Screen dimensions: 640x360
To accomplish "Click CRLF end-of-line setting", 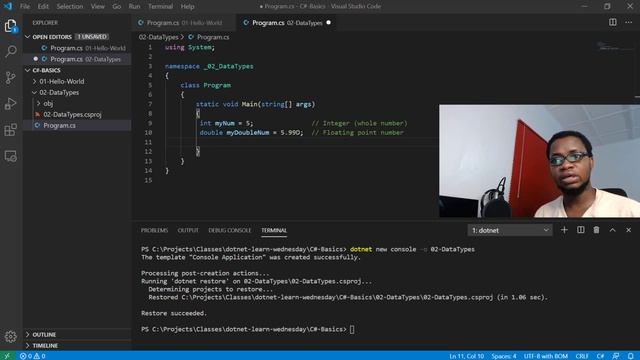I will tap(582, 356).
